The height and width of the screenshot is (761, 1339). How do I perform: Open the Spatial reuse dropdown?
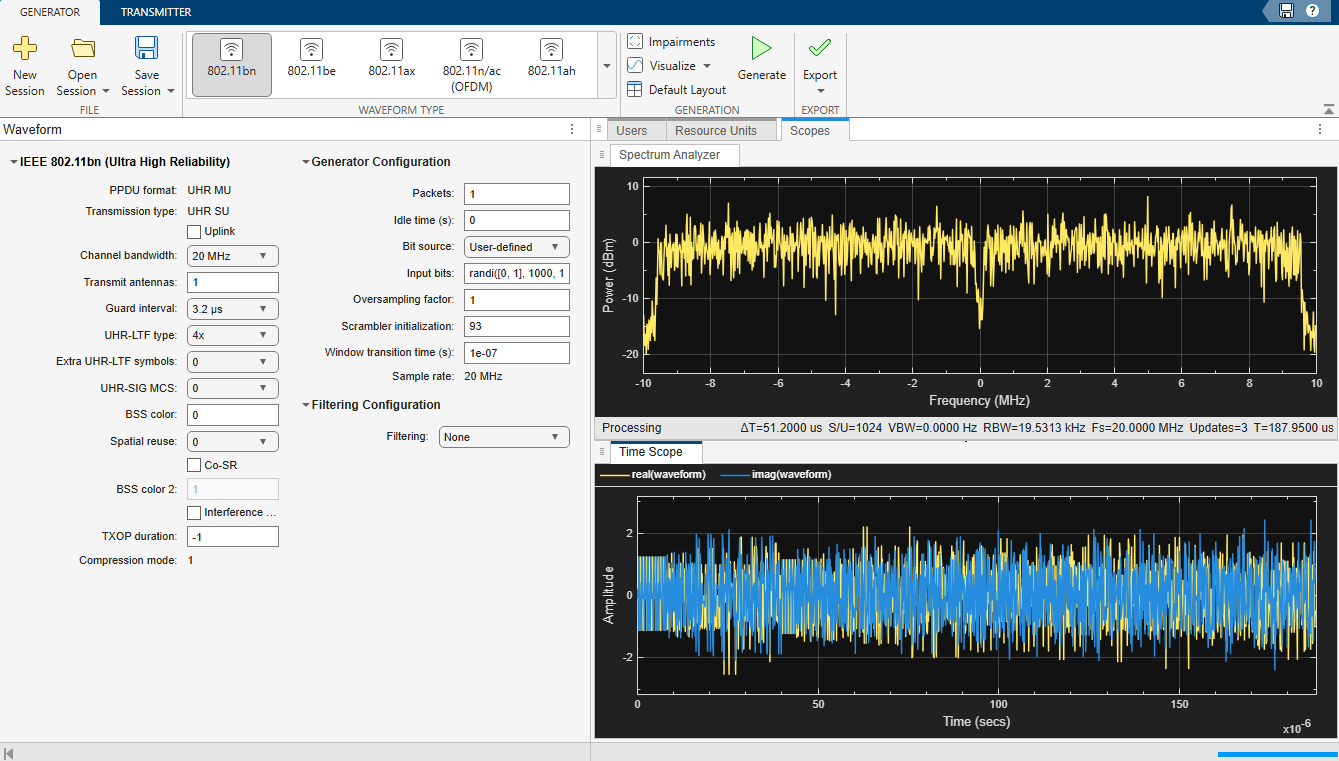click(233, 441)
